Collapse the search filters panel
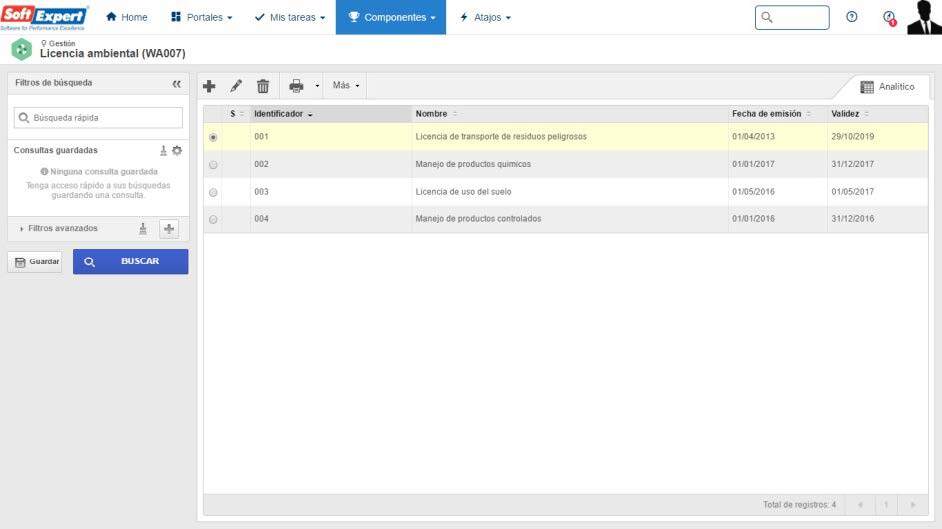 pos(177,84)
